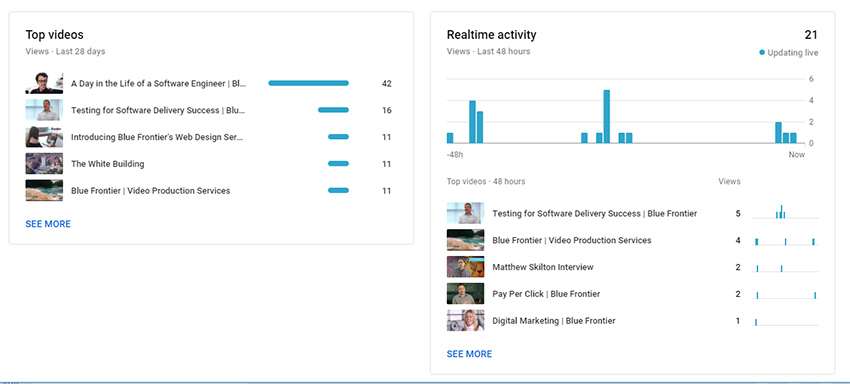
Task: Click thumbnail of A Day in the Life video
Action: coord(44,84)
